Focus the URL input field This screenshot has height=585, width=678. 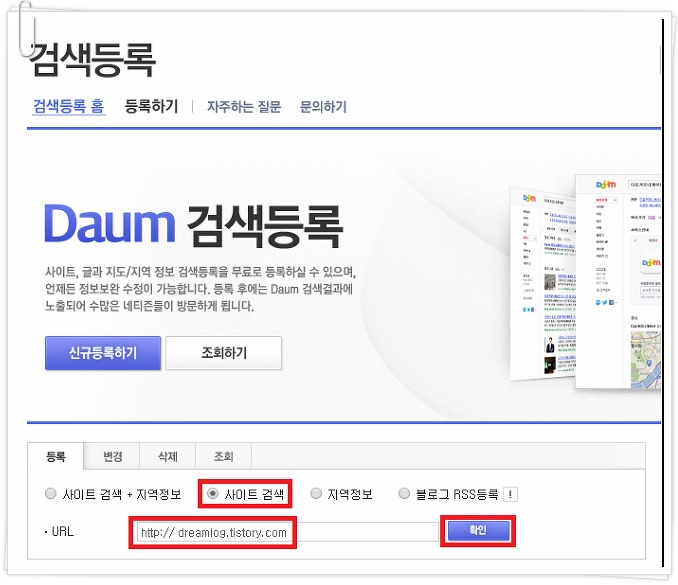[x=288, y=532]
